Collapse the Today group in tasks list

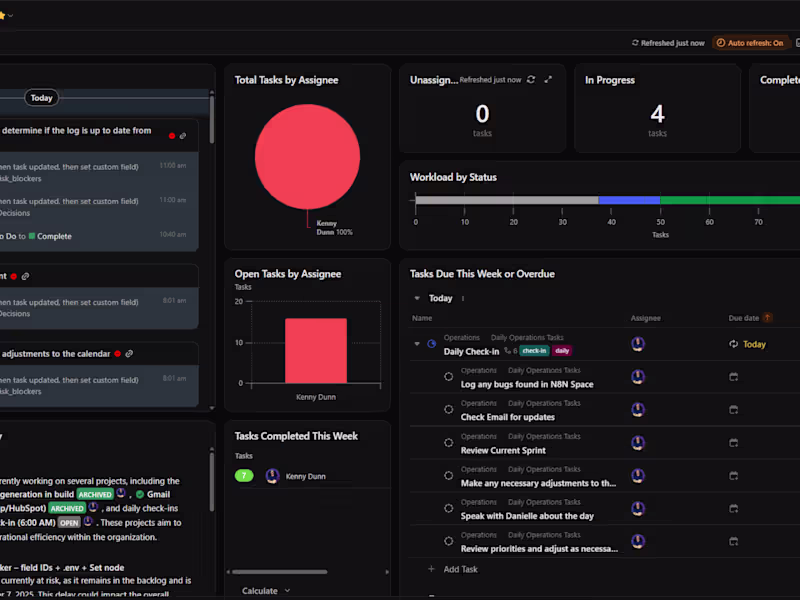pyautogui.click(x=417, y=298)
